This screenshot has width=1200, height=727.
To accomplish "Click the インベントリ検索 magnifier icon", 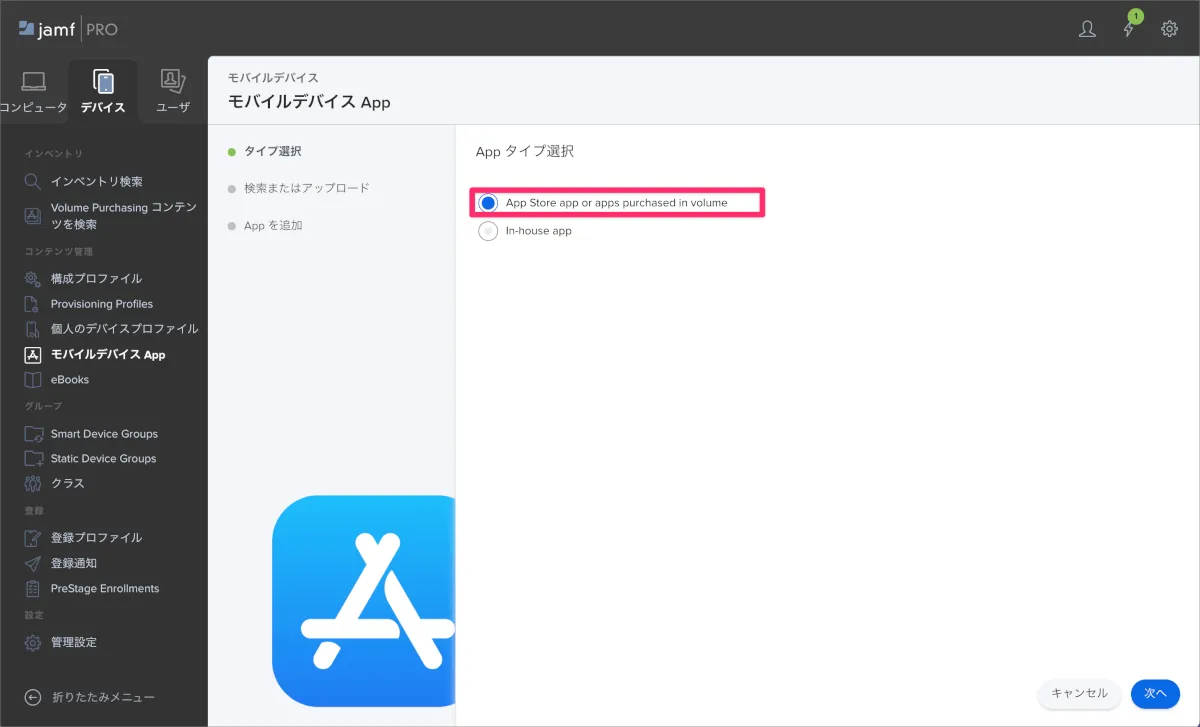I will (33, 181).
